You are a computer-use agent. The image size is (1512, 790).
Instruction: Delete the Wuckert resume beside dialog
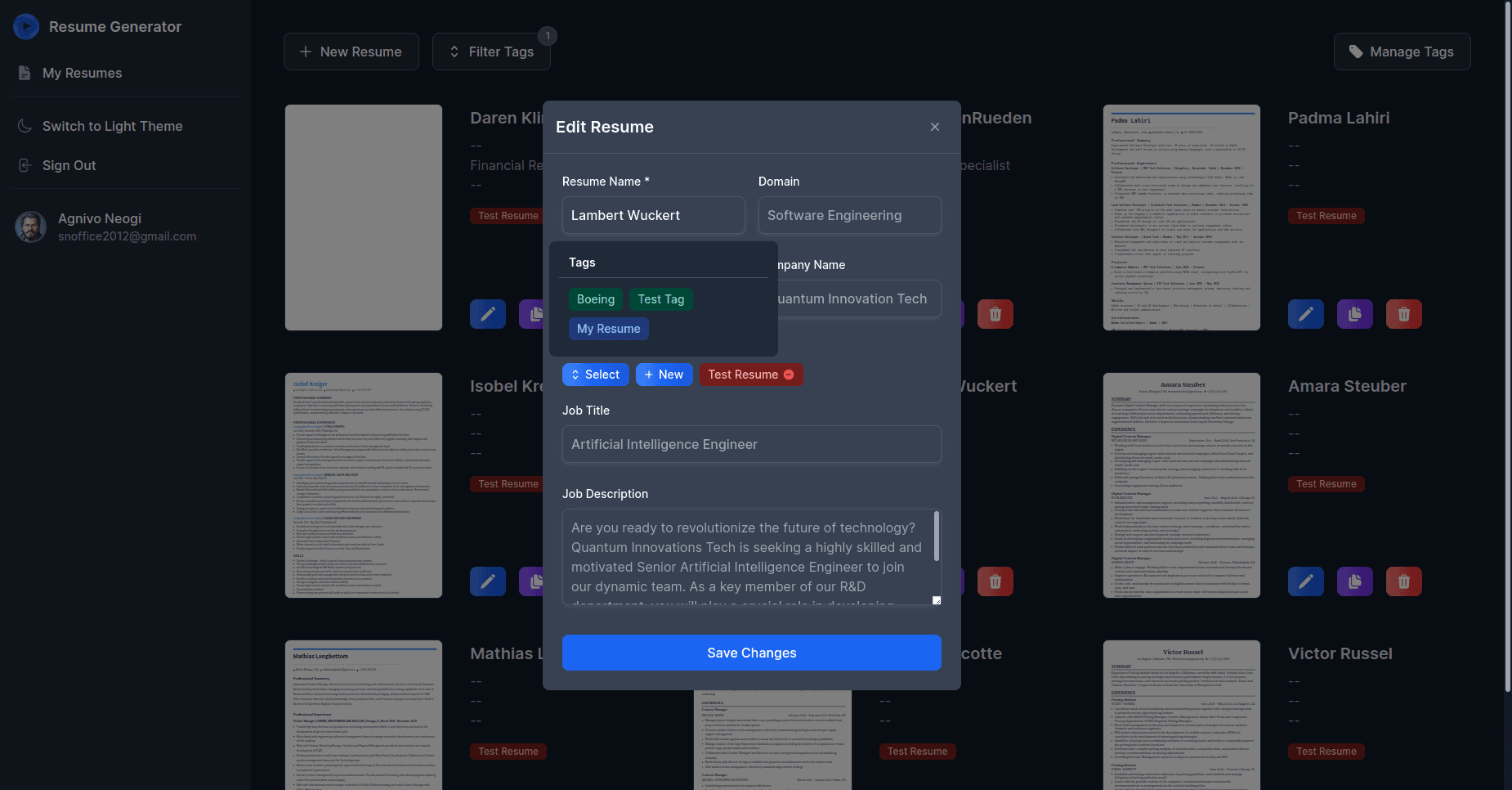click(995, 581)
